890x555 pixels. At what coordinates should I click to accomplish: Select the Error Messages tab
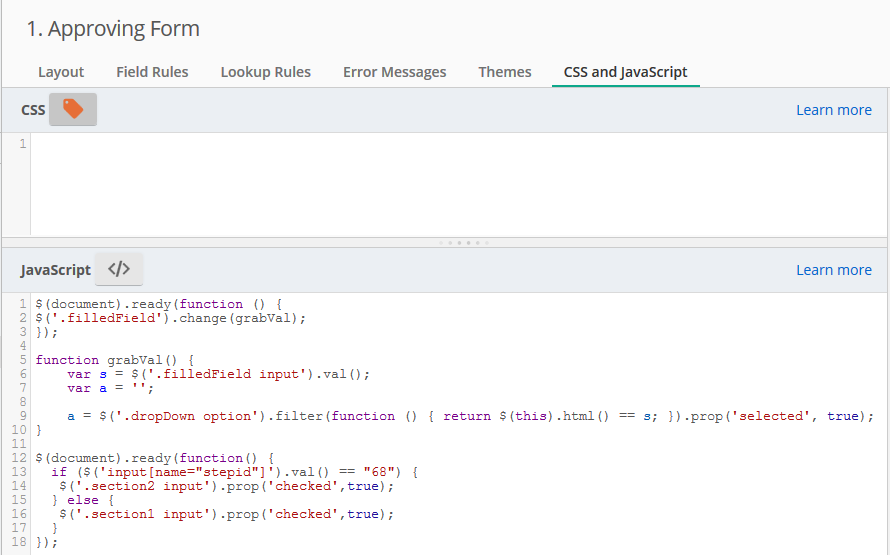tap(394, 72)
